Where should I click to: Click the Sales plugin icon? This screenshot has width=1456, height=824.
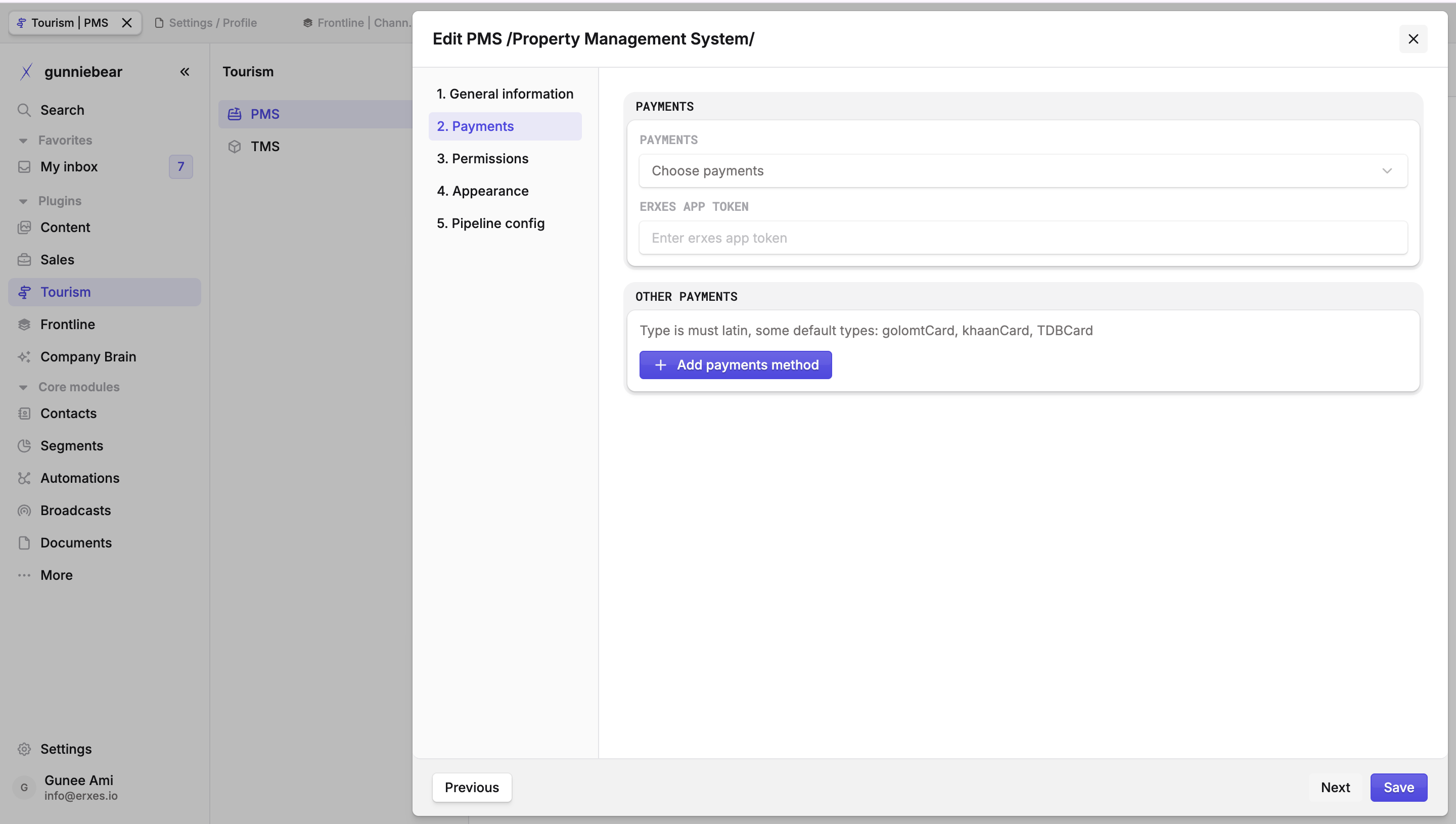coord(24,259)
